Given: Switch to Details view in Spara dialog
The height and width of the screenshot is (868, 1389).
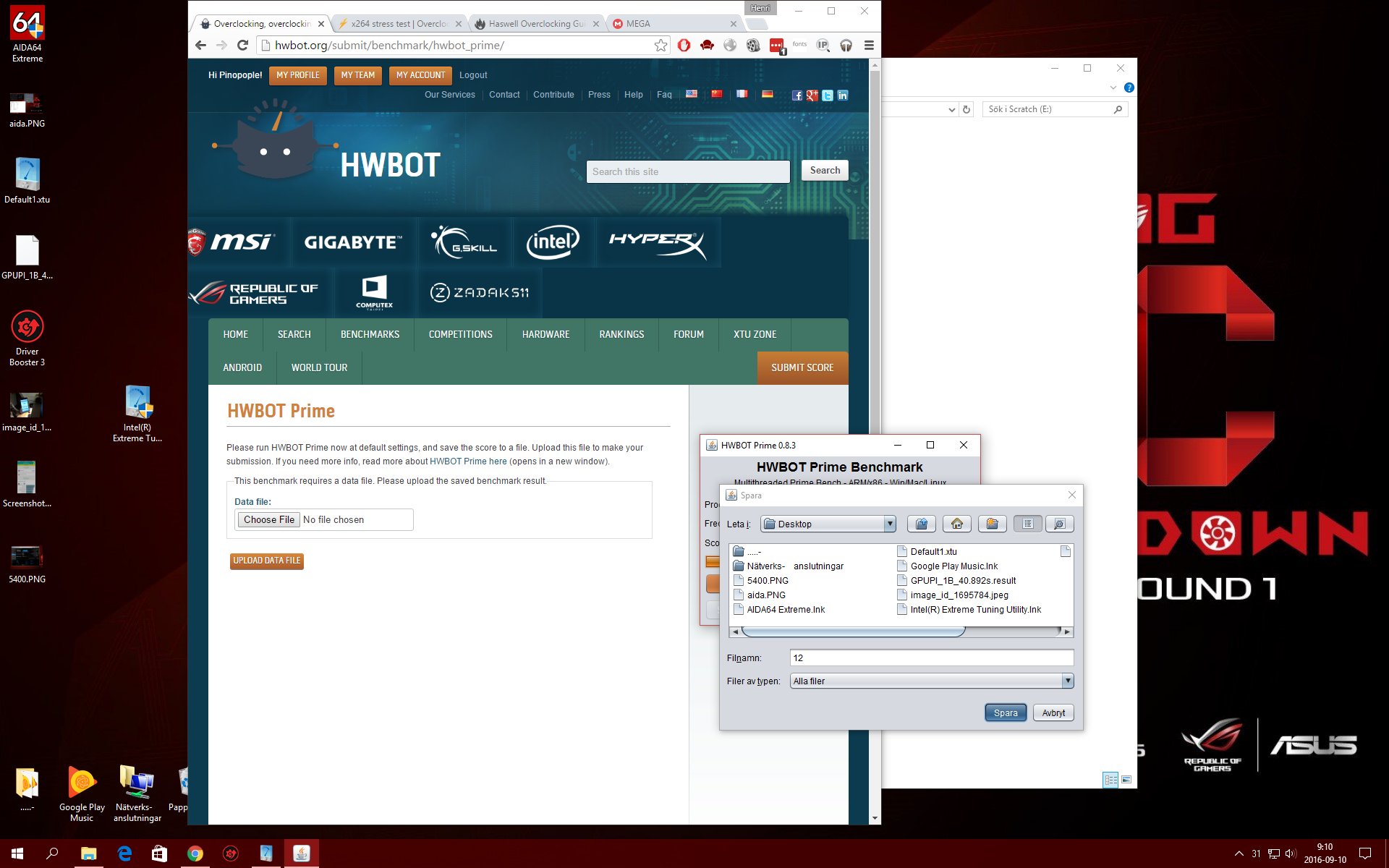Looking at the screenshot, I should [x=1059, y=524].
